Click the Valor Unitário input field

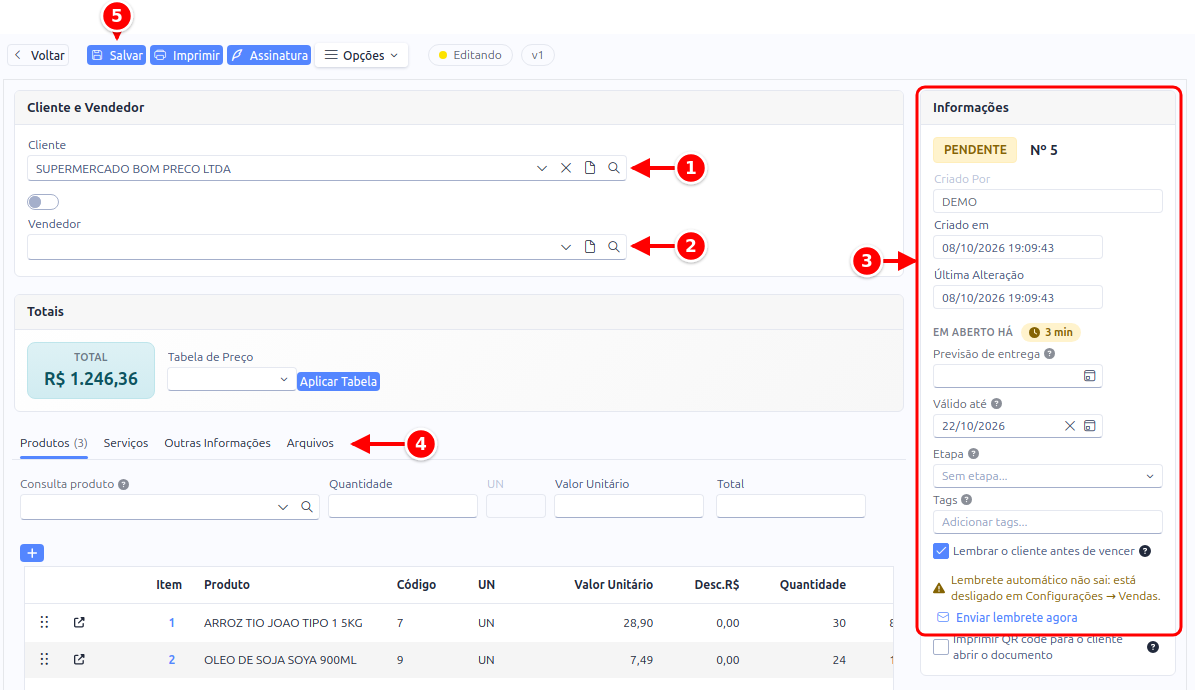629,505
